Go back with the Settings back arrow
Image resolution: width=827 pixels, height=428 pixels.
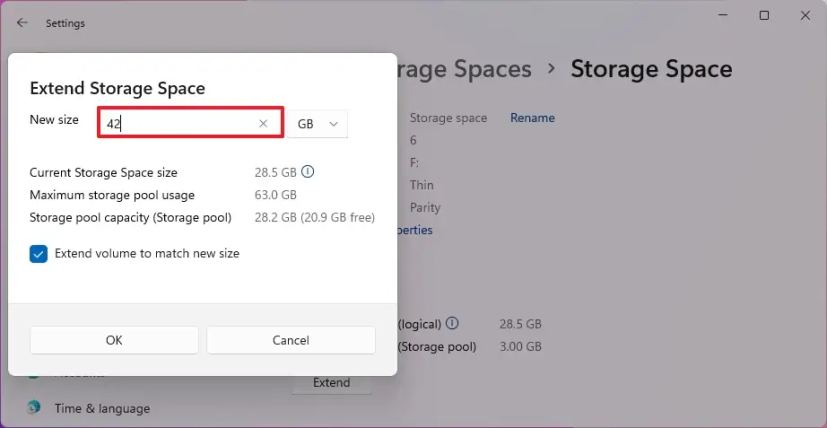click(x=22, y=23)
